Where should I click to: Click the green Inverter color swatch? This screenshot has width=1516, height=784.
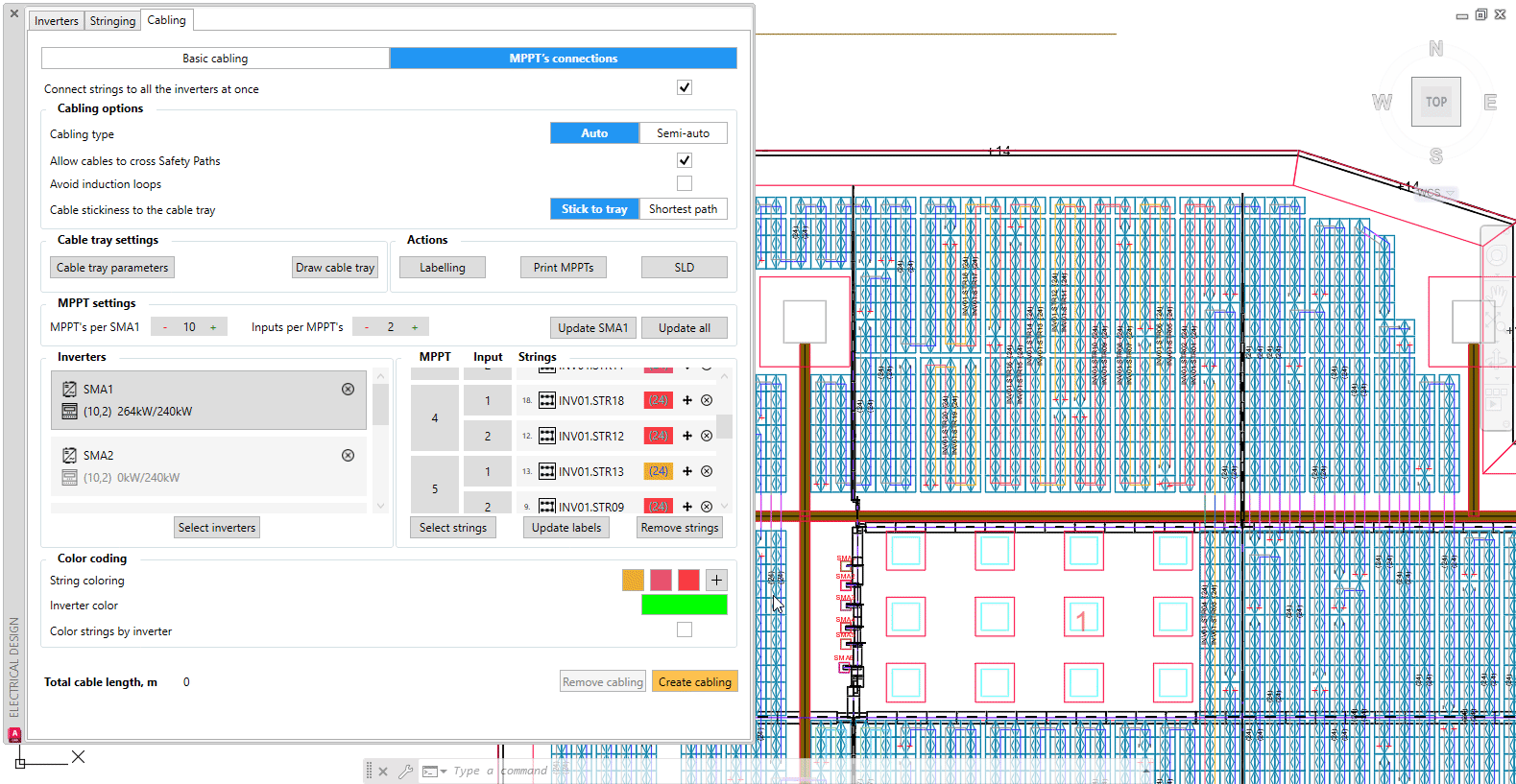pos(685,605)
